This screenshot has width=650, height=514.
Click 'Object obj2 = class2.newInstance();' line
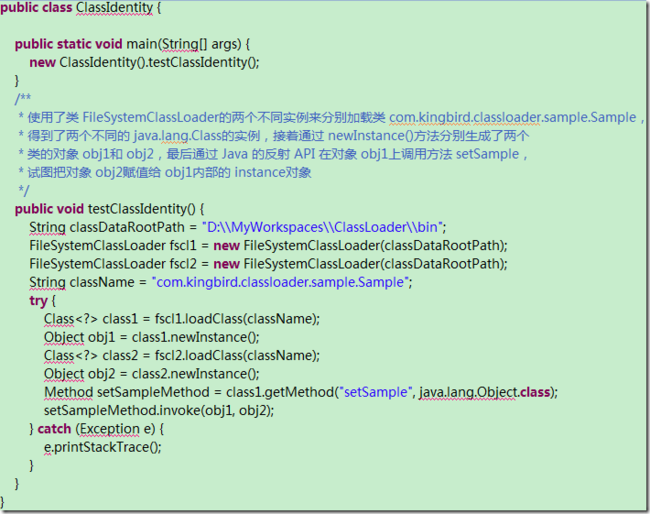click(x=152, y=374)
